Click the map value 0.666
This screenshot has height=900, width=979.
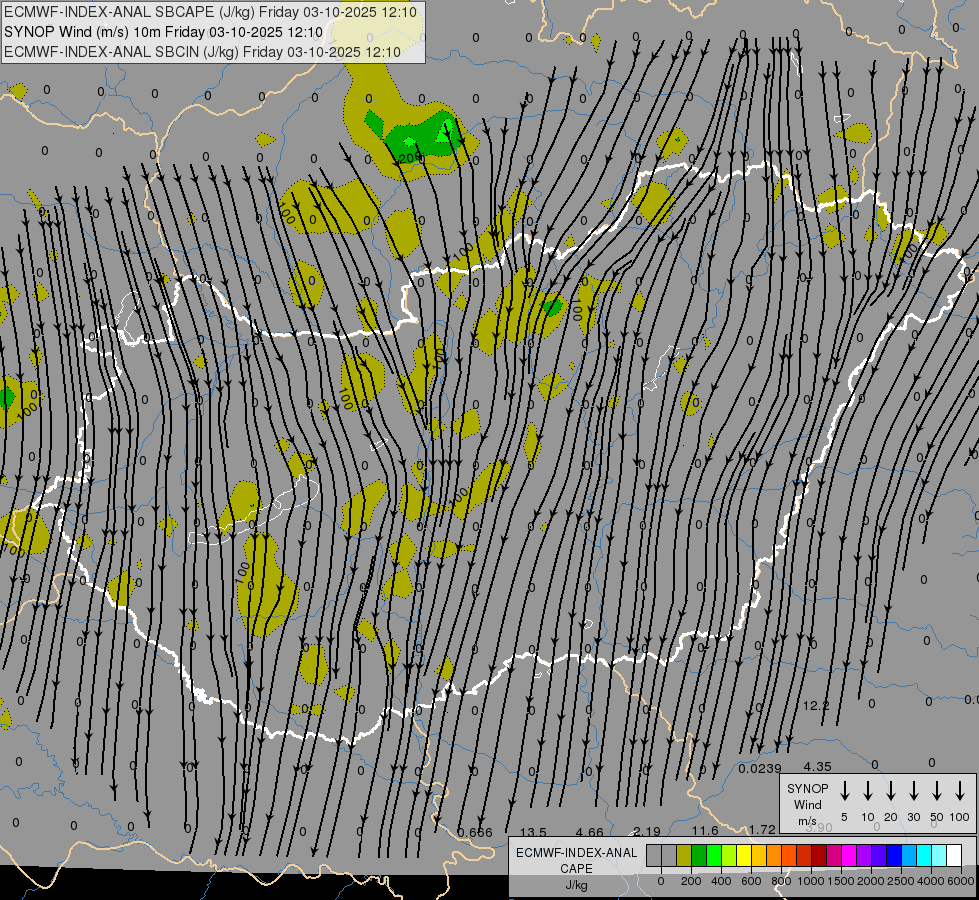475,833
